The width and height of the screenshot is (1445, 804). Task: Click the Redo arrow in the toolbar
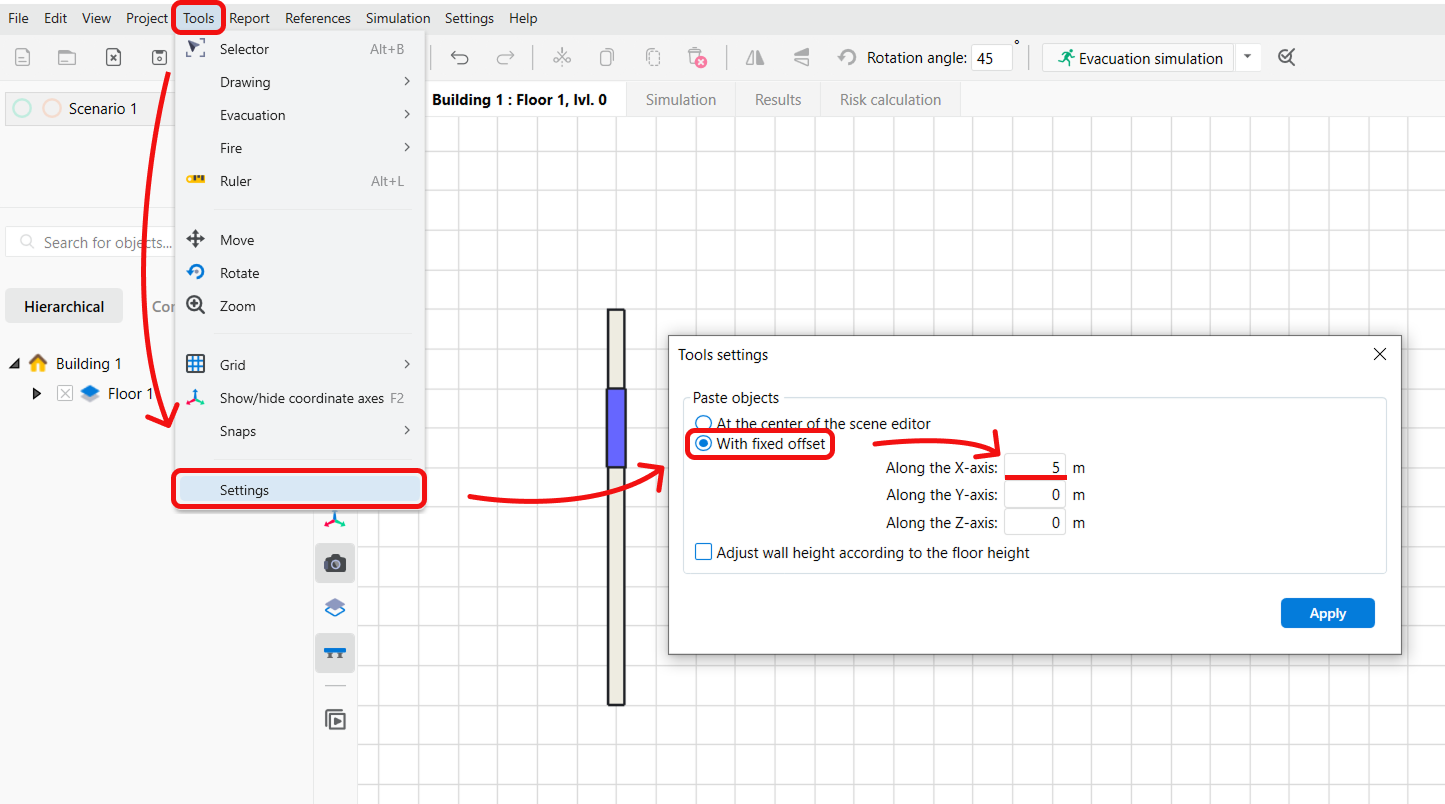506,58
